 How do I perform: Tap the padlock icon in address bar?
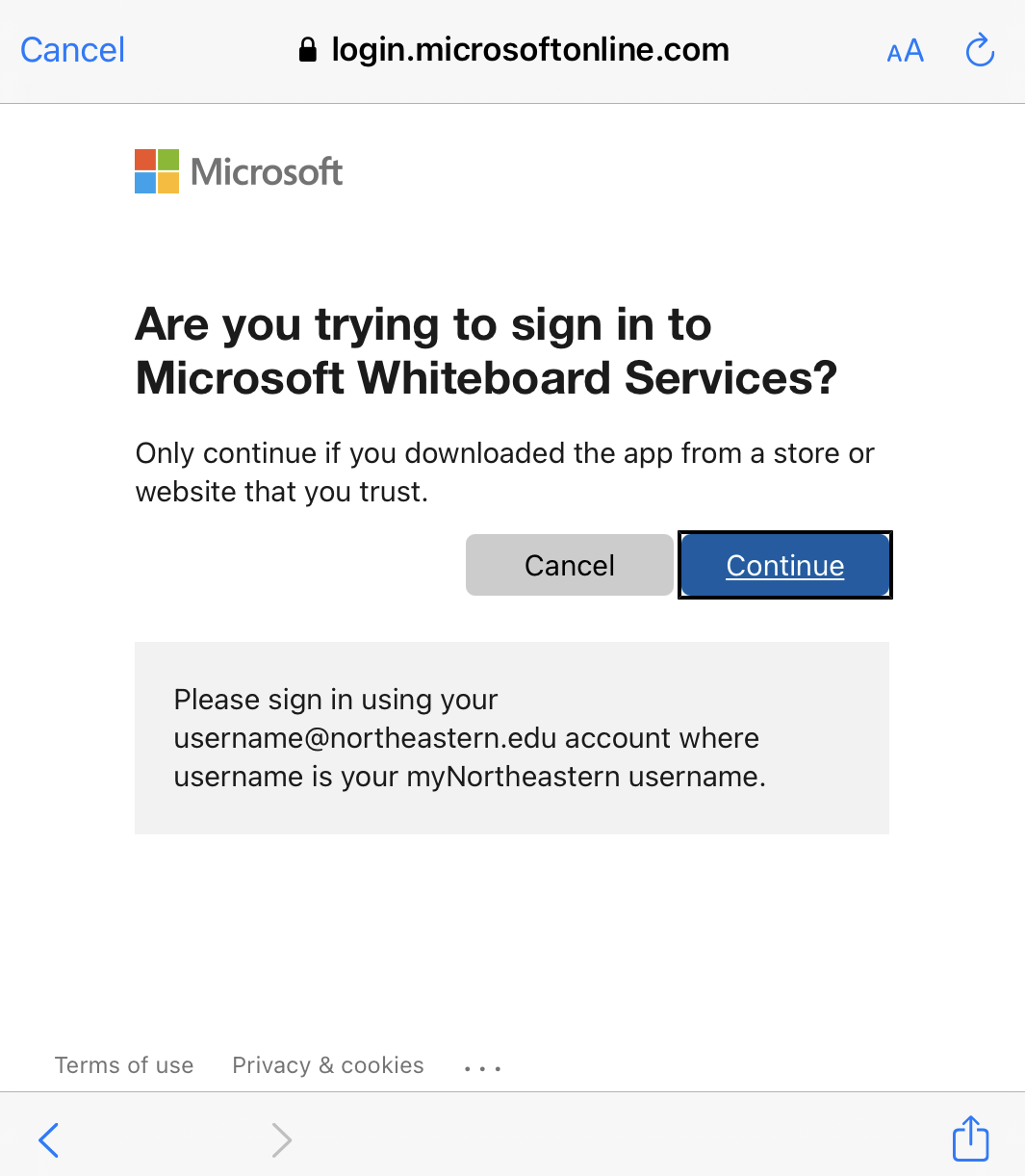point(308,50)
